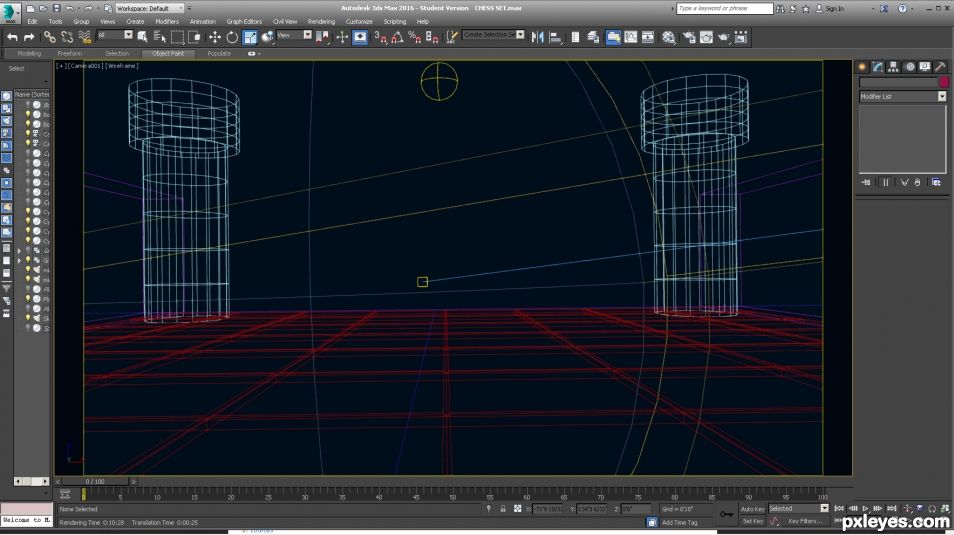Open the Rendered Frame Window icon
The width and height of the screenshot is (954, 535).
pos(706,38)
